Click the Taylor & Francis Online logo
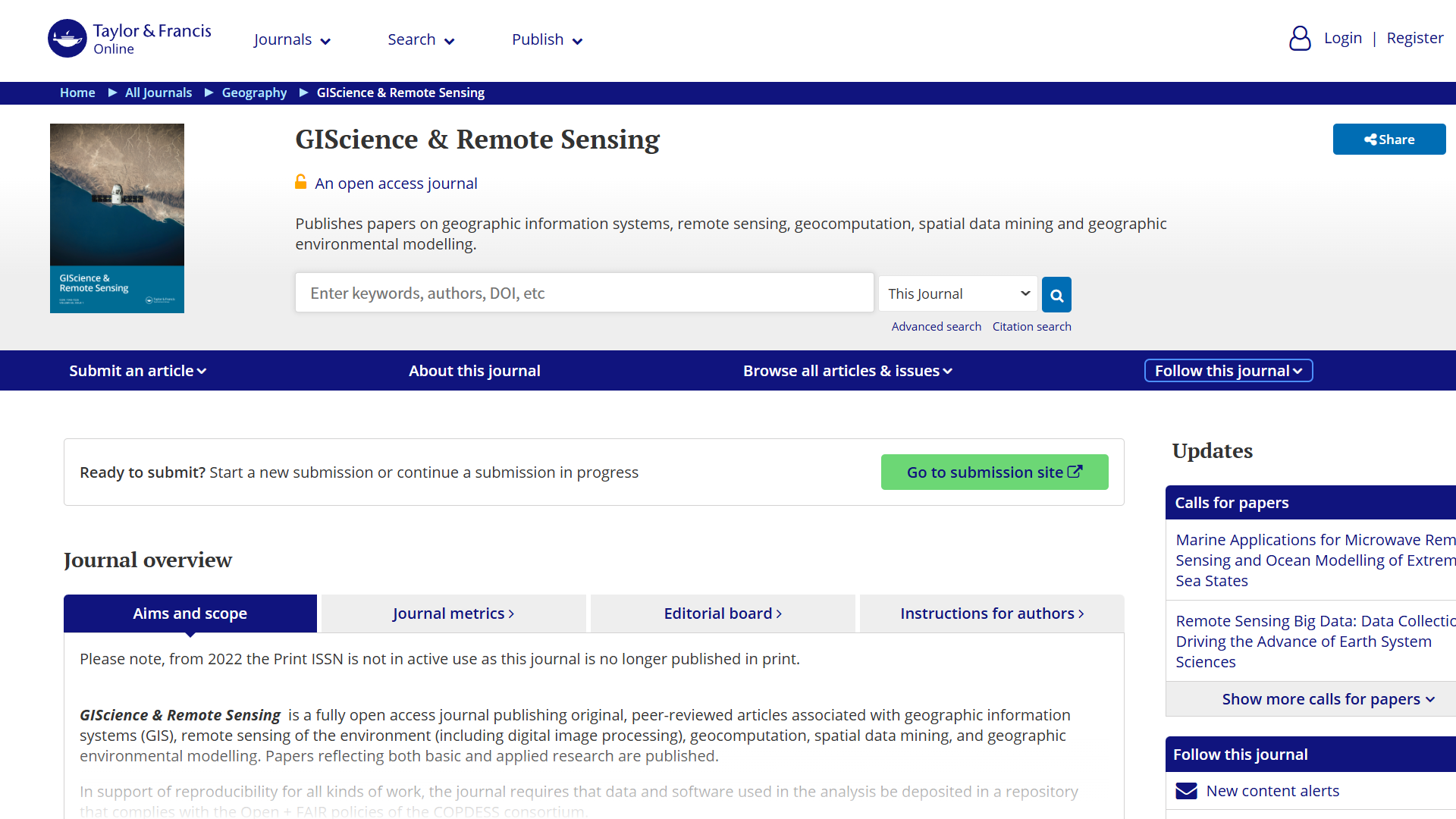 [x=130, y=39]
